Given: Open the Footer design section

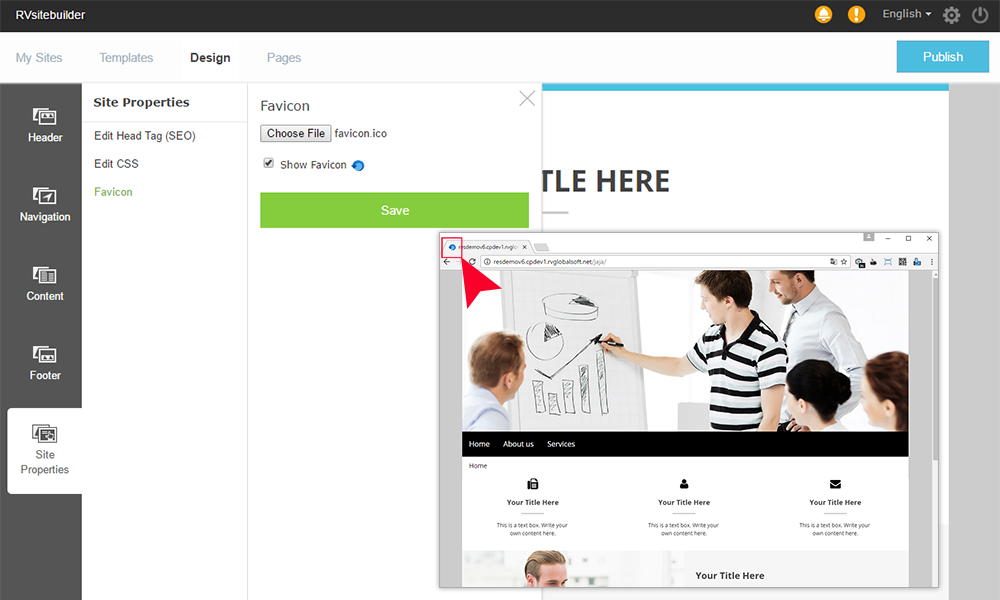Looking at the screenshot, I should (x=45, y=364).
